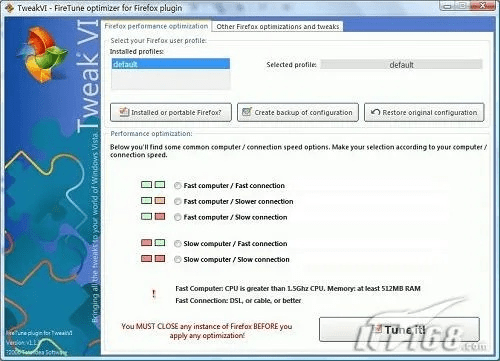
Task: Select the default profile in Installed profiles list
Action: click(x=171, y=64)
